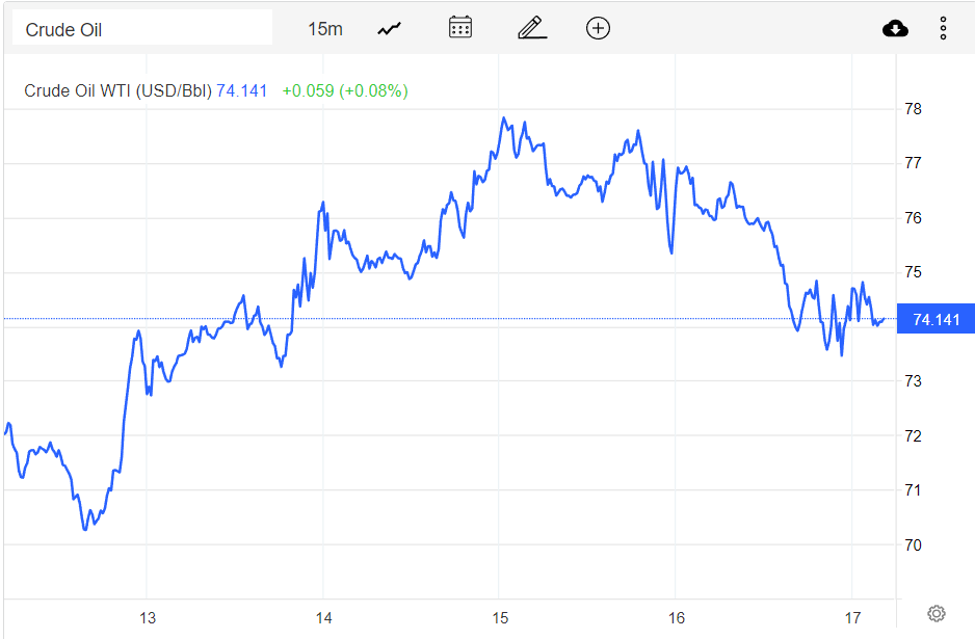The height and width of the screenshot is (639, 977).
Task: Open the three-dot more options menu
Action: pyautogui.click(x=943, y=29)
